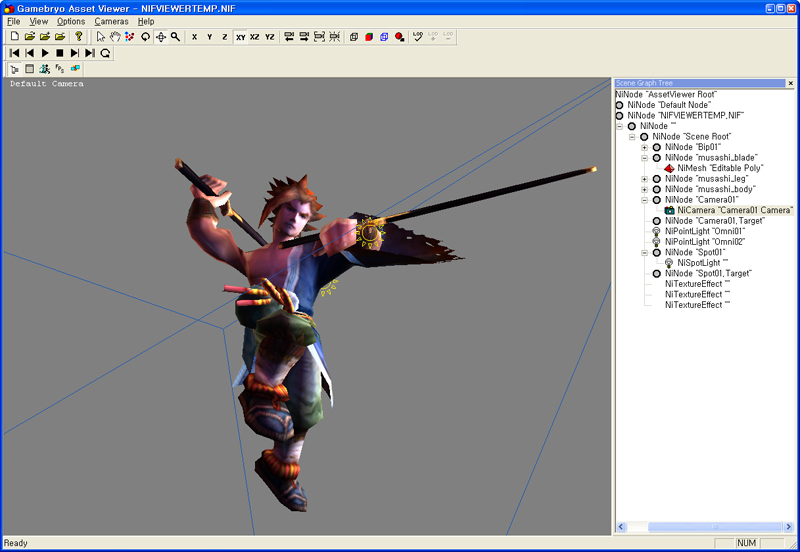Toggle X axis constraint
800x552 pixels.
(x=194, y=37)
